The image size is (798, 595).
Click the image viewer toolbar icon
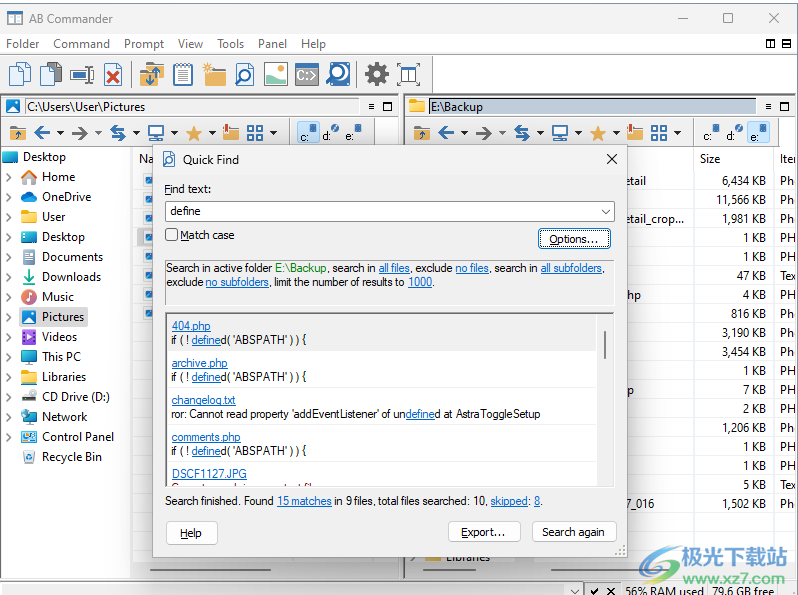276,74
